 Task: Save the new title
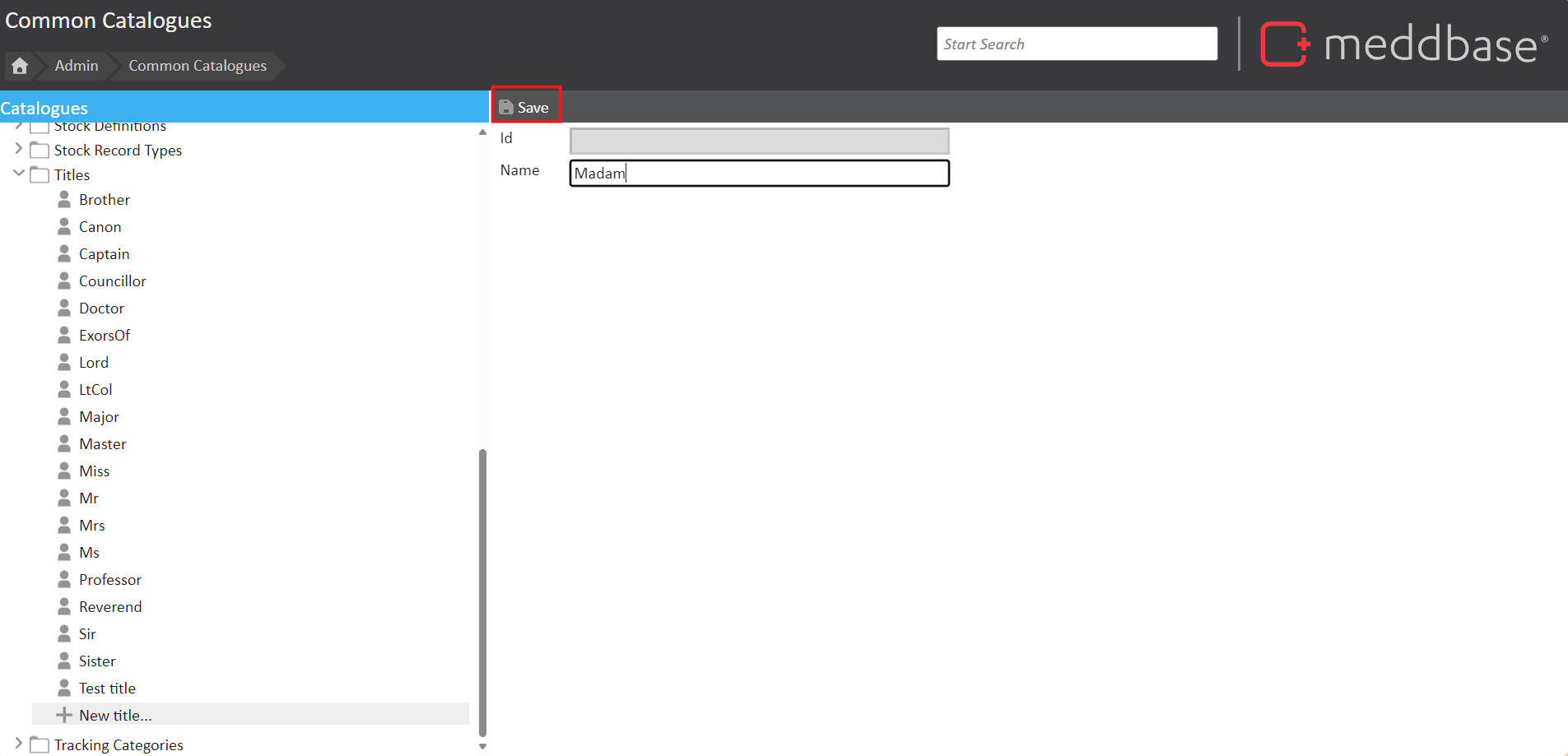pos(525,108)
